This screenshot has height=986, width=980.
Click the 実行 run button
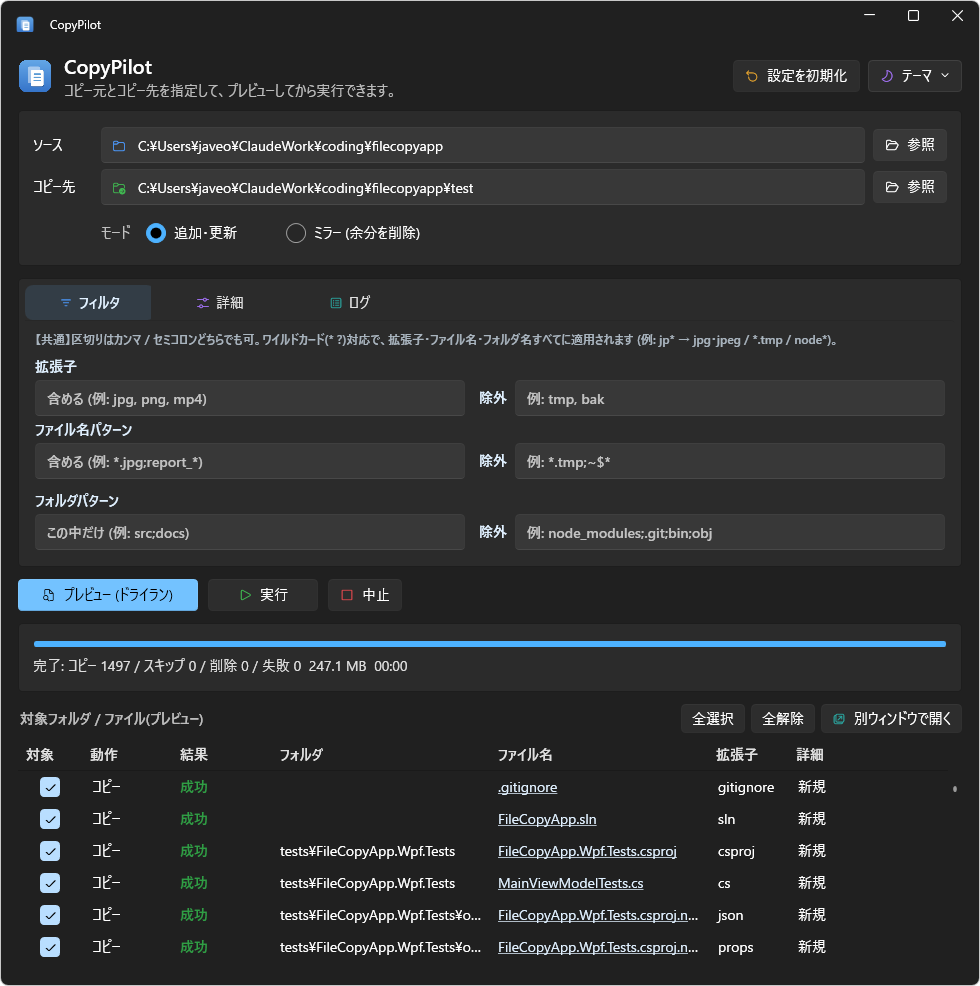point(263,595)
